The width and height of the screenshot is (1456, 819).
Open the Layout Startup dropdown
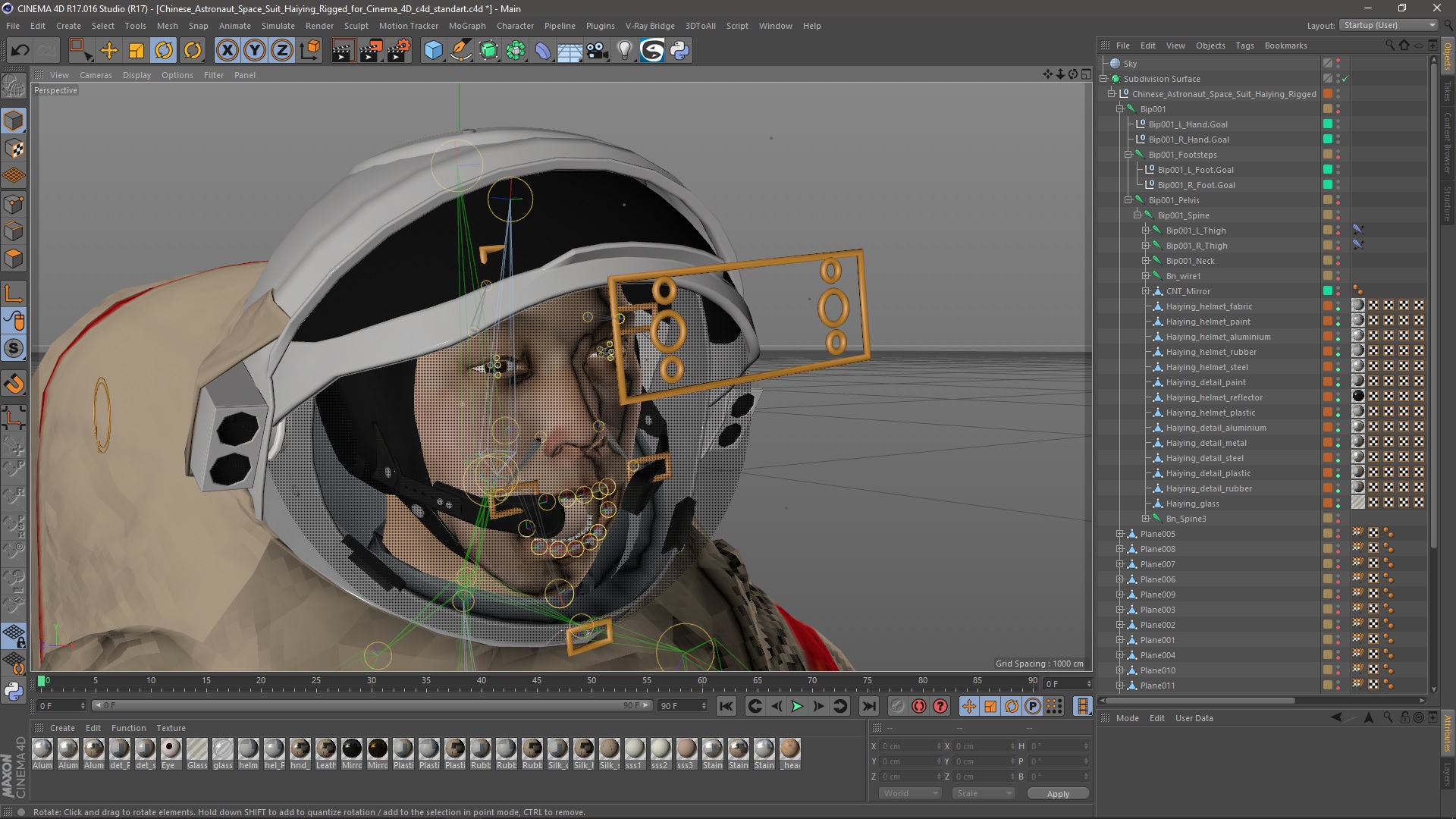(x=1389, y=25)
